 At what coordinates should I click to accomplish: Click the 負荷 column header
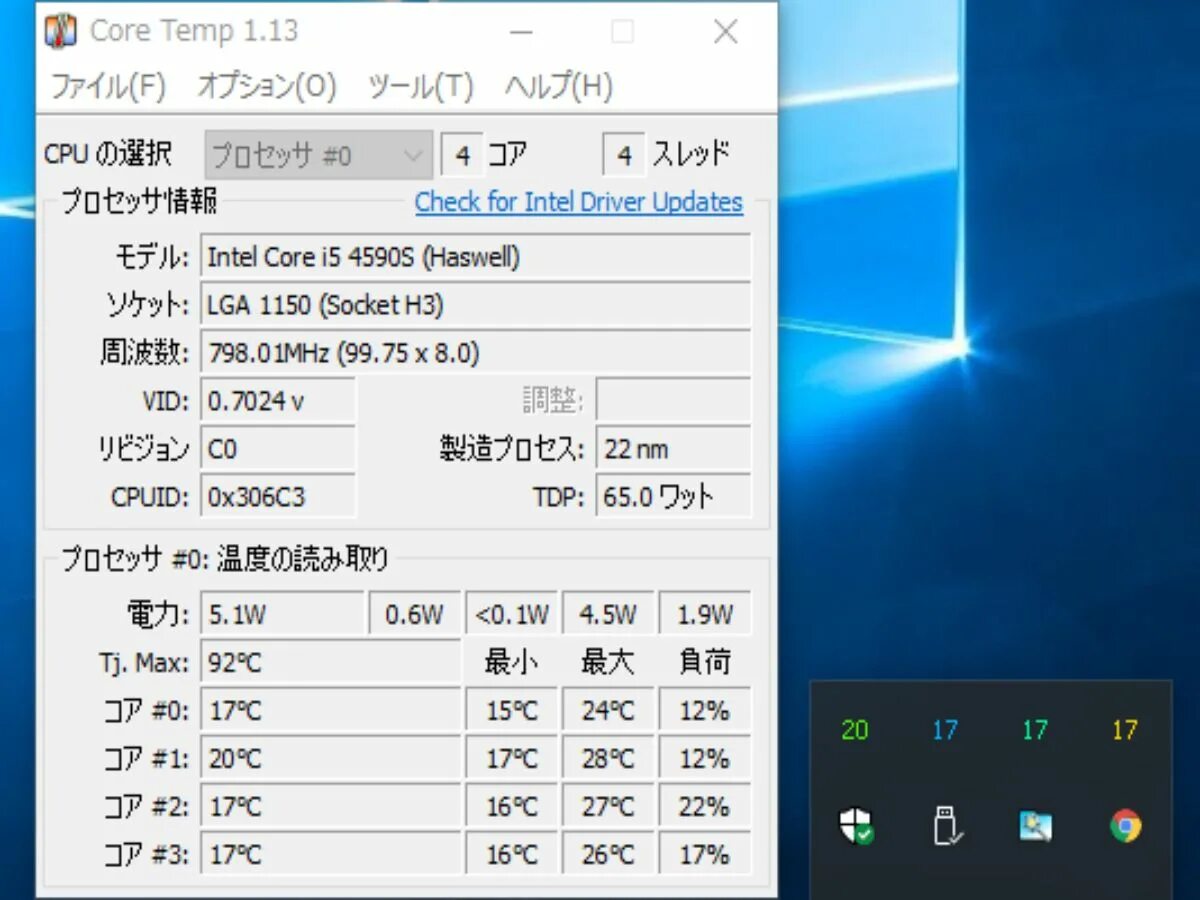pos(705,662)
